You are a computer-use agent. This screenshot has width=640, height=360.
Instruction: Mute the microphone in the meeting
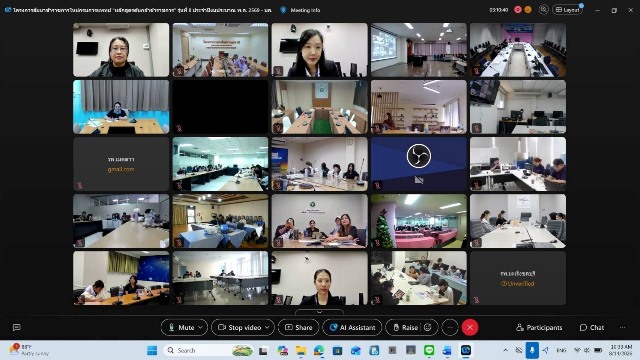pyautogui.click(x=181, y=327)
